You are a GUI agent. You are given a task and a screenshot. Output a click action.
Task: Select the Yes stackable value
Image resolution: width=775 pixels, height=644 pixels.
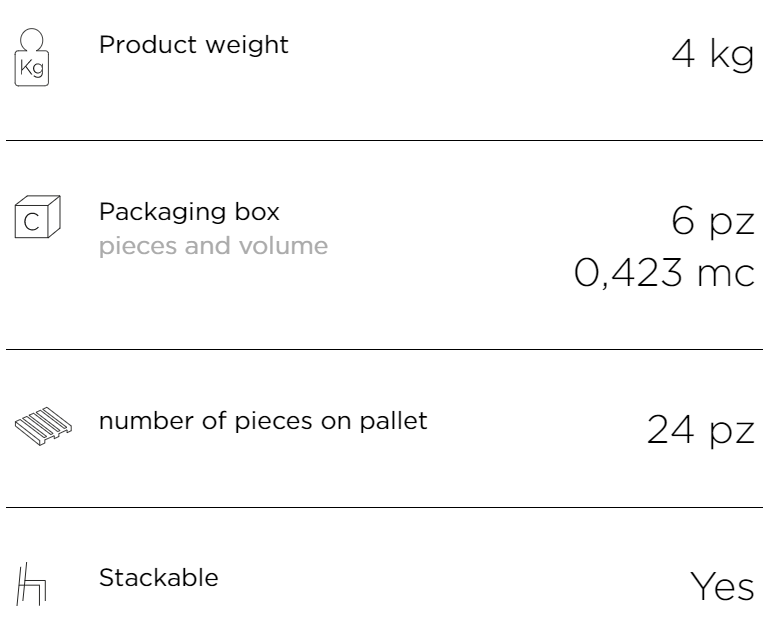tap(722, 586)
